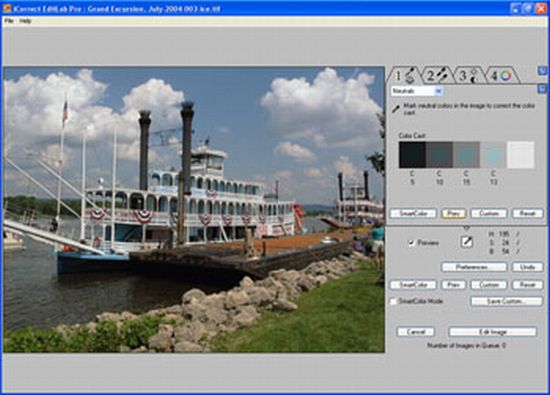The width and height of the screenshot is (550, 395).
Task: Click the Cancel button
Action: (416, 332)
